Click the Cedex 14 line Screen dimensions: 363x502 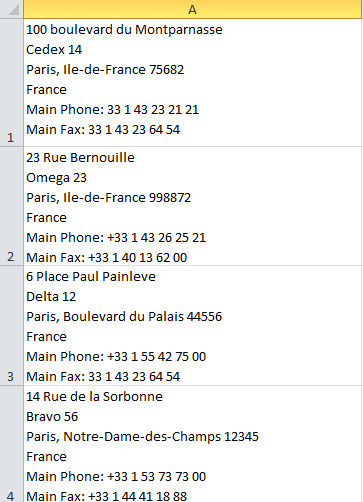click(x=54, y=50)
